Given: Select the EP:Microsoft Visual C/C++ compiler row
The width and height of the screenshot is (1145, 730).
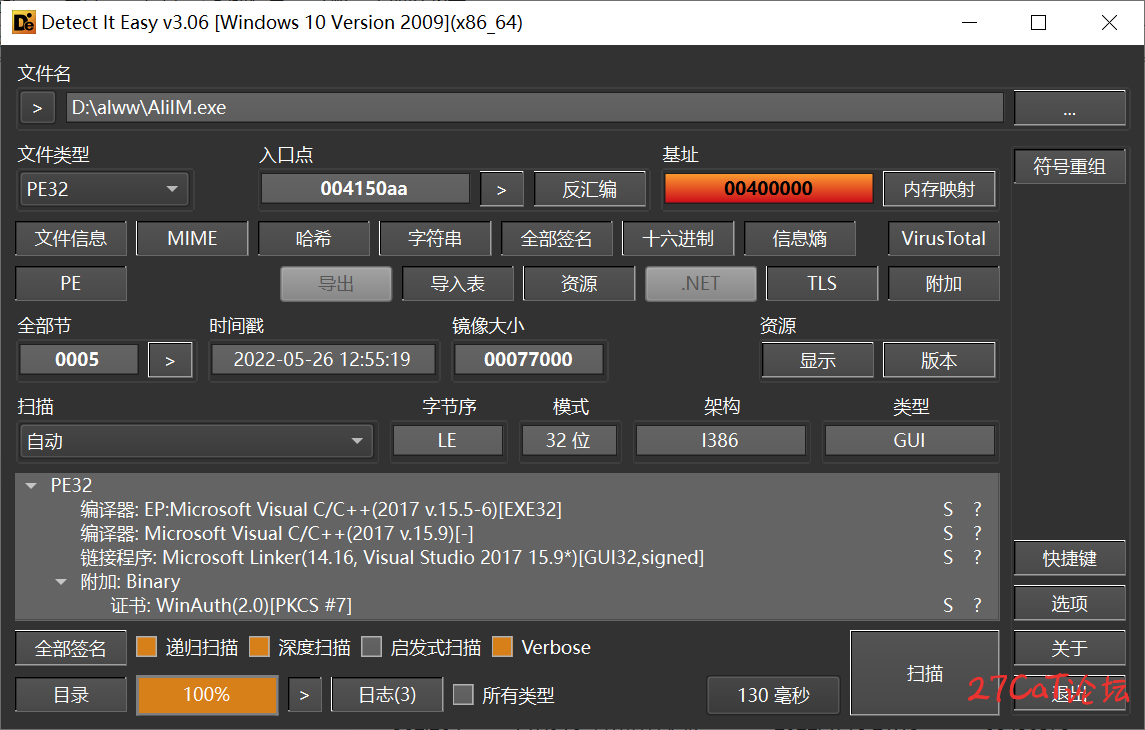Looking at the screenshot, I should [x=507, y=509].
